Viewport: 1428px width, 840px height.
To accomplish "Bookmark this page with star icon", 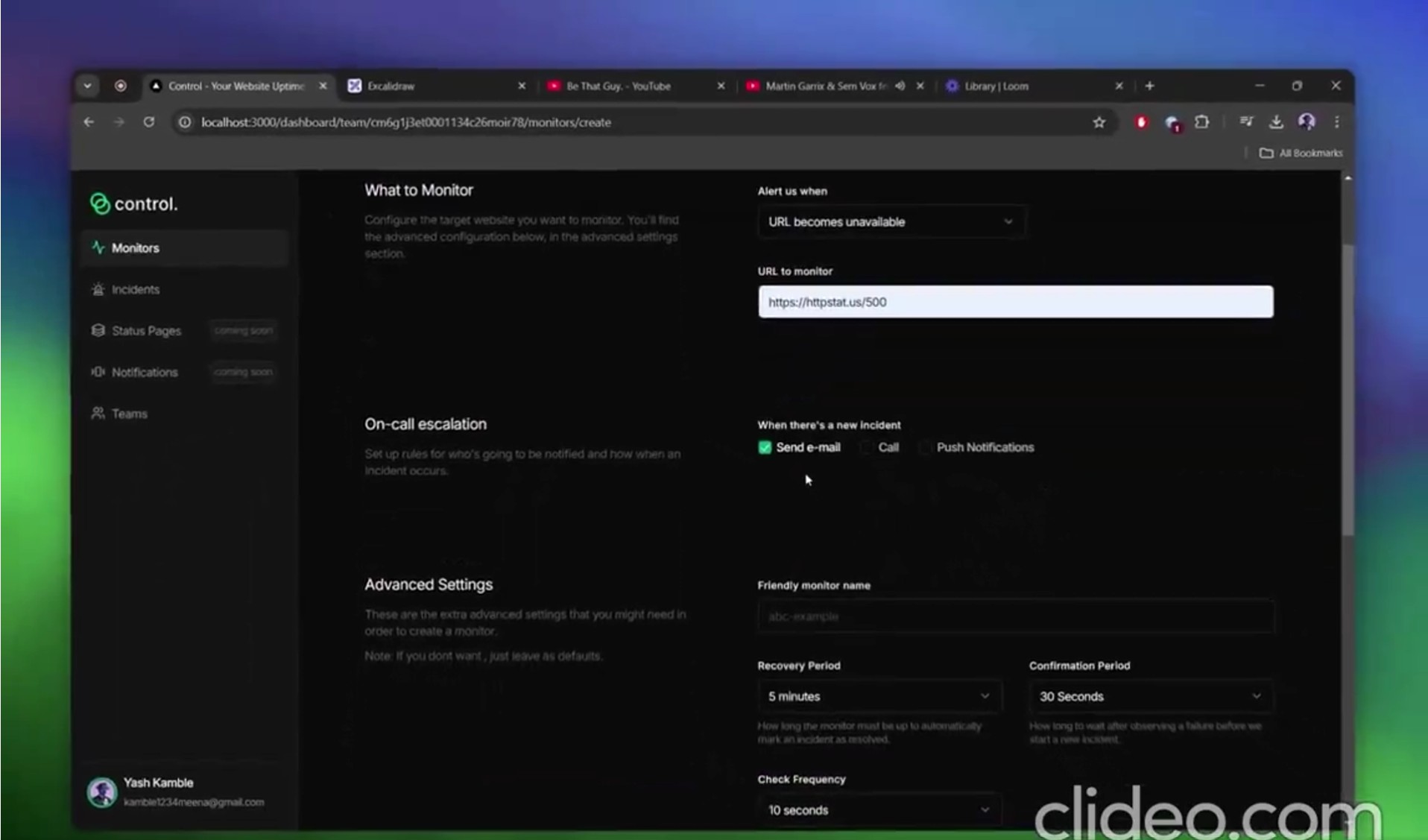I will [1099, 122].
